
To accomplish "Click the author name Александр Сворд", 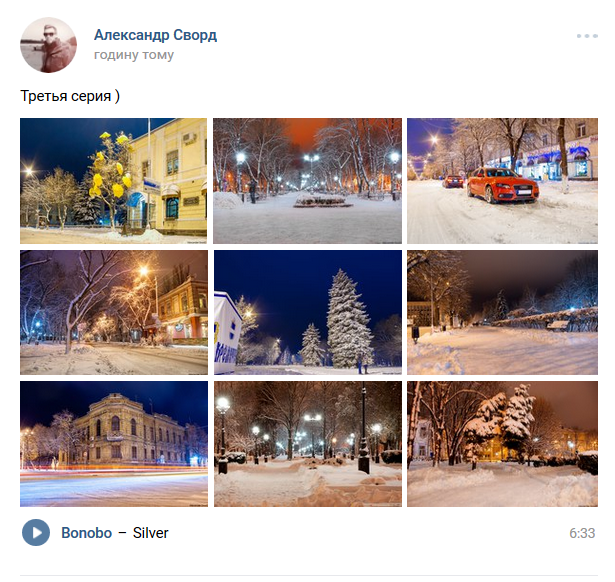I will [155, 35].
